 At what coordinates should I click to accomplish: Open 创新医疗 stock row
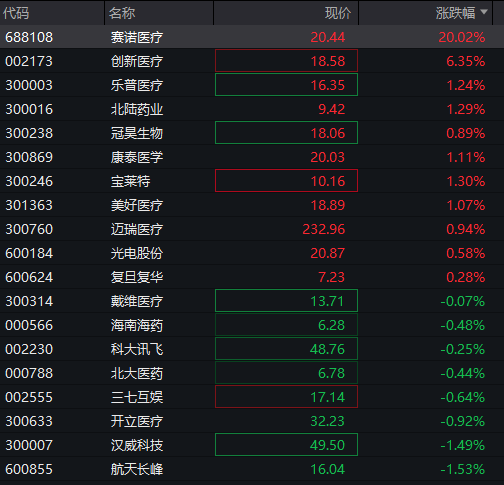pyautogui.click(x=252, y=61)
